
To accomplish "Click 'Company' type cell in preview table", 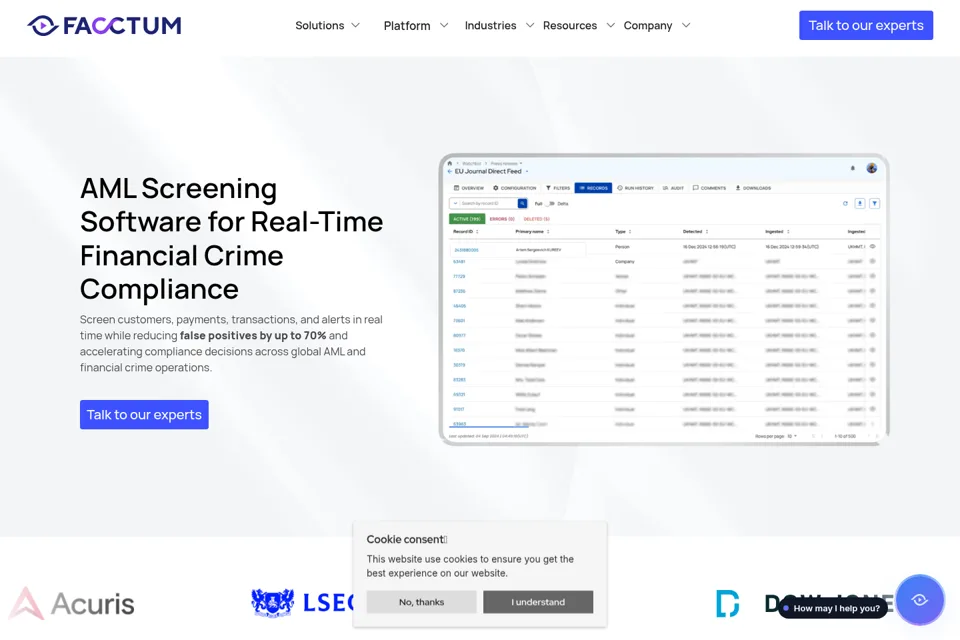I will click(x=624, y=262).
